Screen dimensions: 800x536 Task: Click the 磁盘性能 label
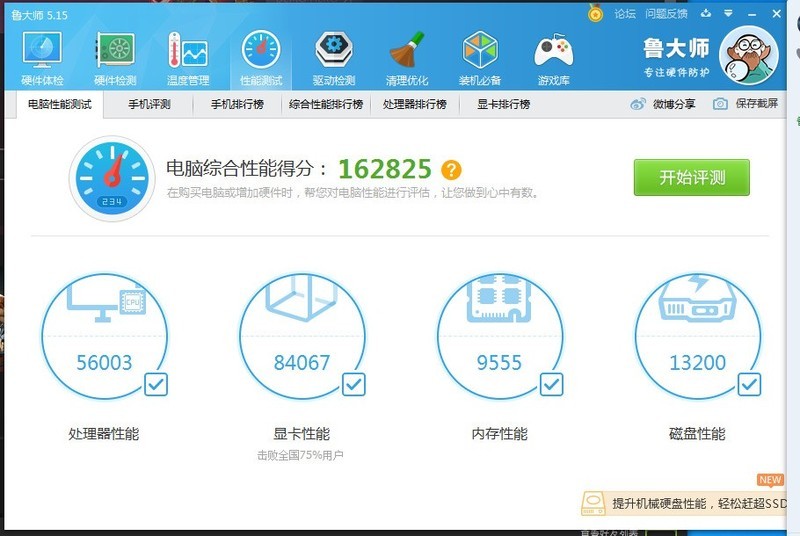click(697, 434)
